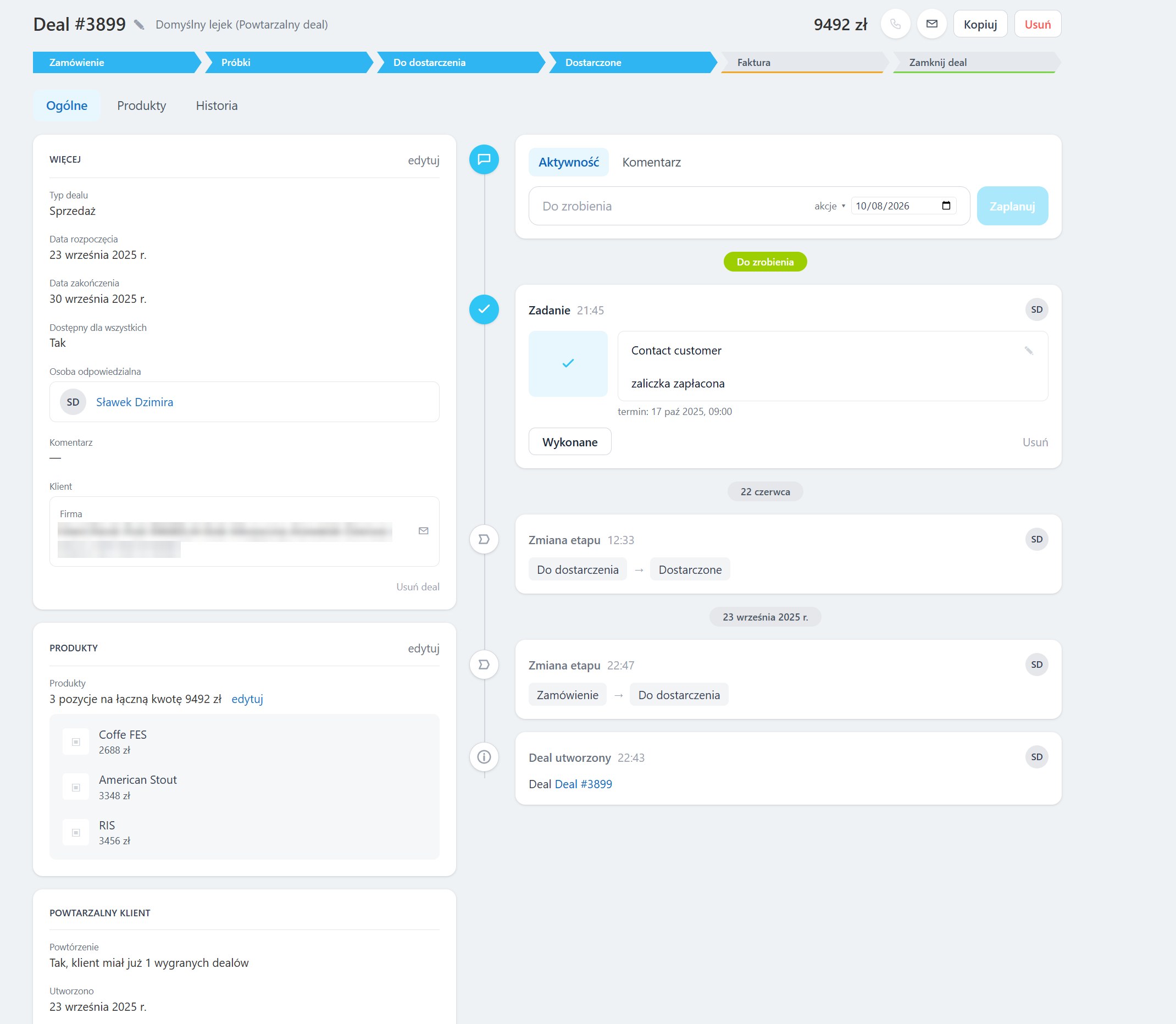The height and width of the screenshot is (1024, 1176).
Task: Click the stage change icon at 12:33
Action: tap(484, 539)
